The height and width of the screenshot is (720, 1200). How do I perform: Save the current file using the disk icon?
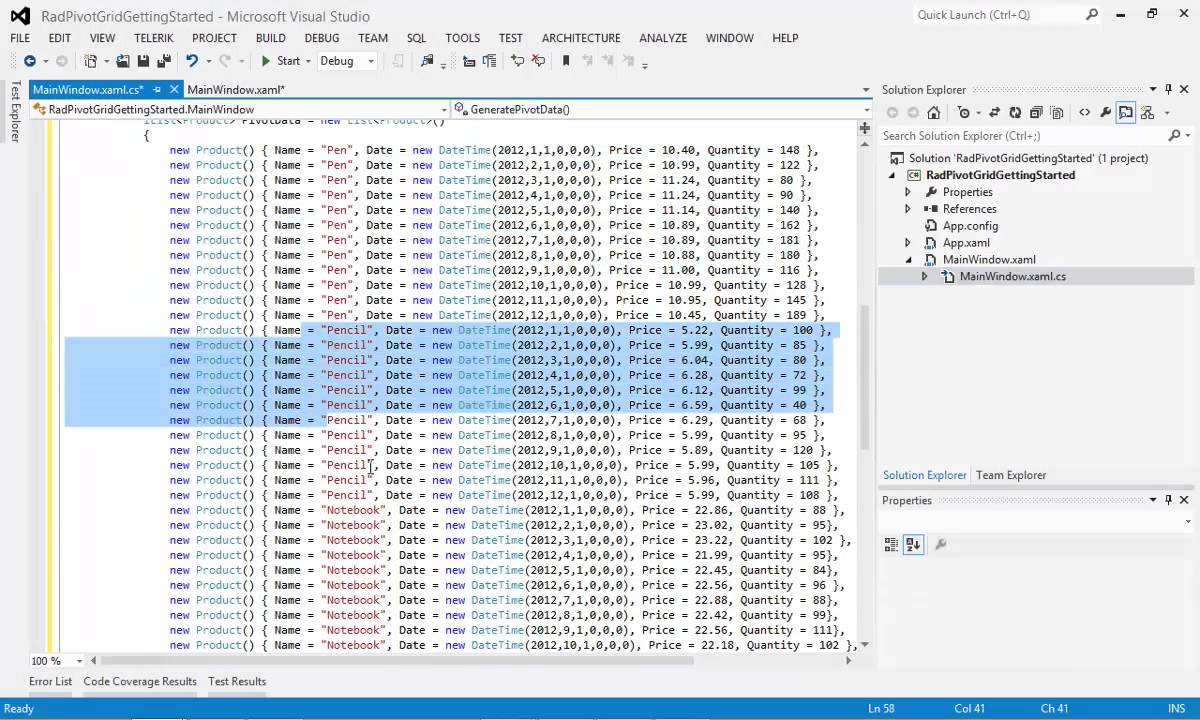click(x=144, y=61)
